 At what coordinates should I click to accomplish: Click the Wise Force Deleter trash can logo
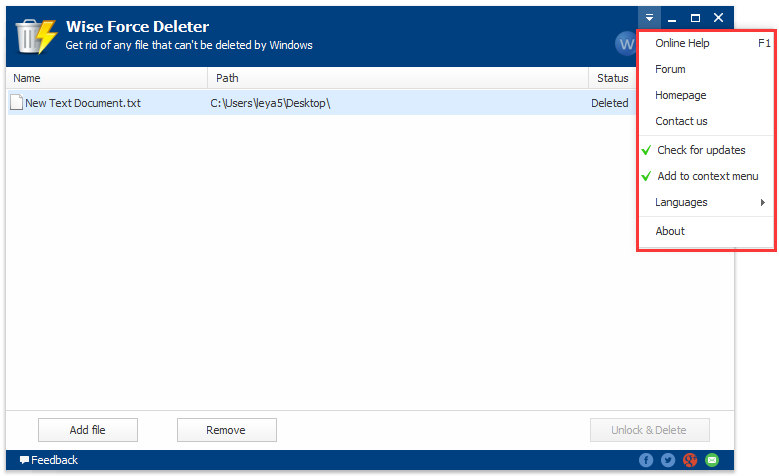[x=36, y=36]
